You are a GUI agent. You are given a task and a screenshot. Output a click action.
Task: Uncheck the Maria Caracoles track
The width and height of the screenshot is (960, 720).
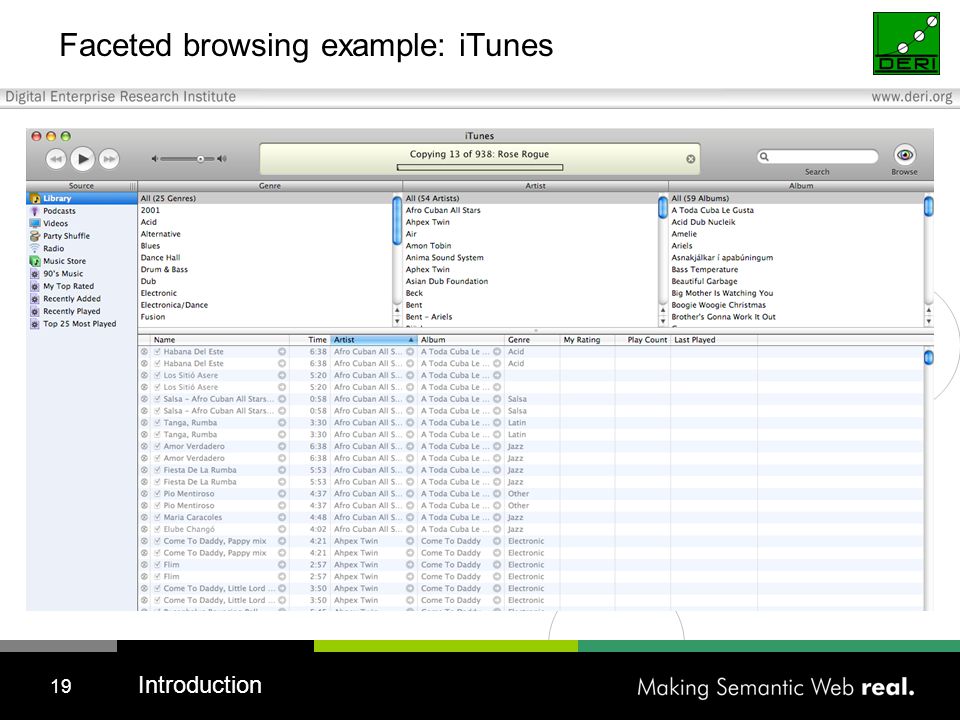pos(157,517)
